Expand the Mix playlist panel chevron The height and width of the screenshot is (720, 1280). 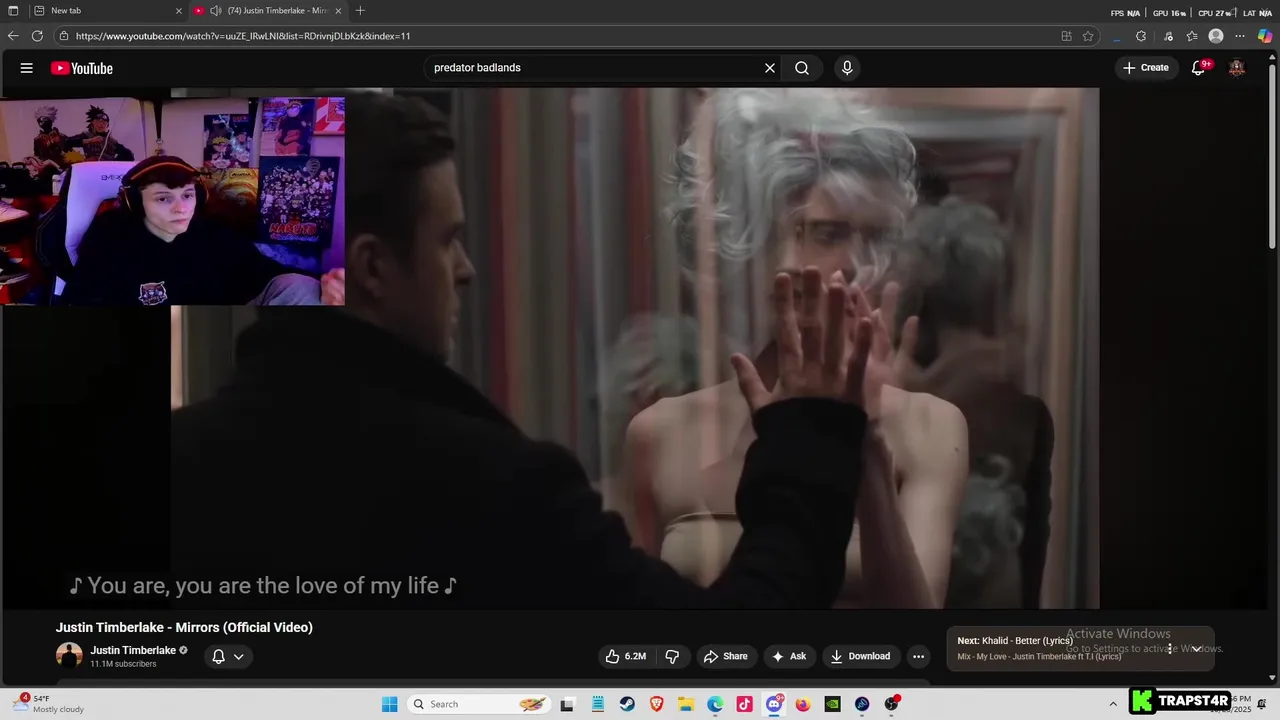point(1196,649)
